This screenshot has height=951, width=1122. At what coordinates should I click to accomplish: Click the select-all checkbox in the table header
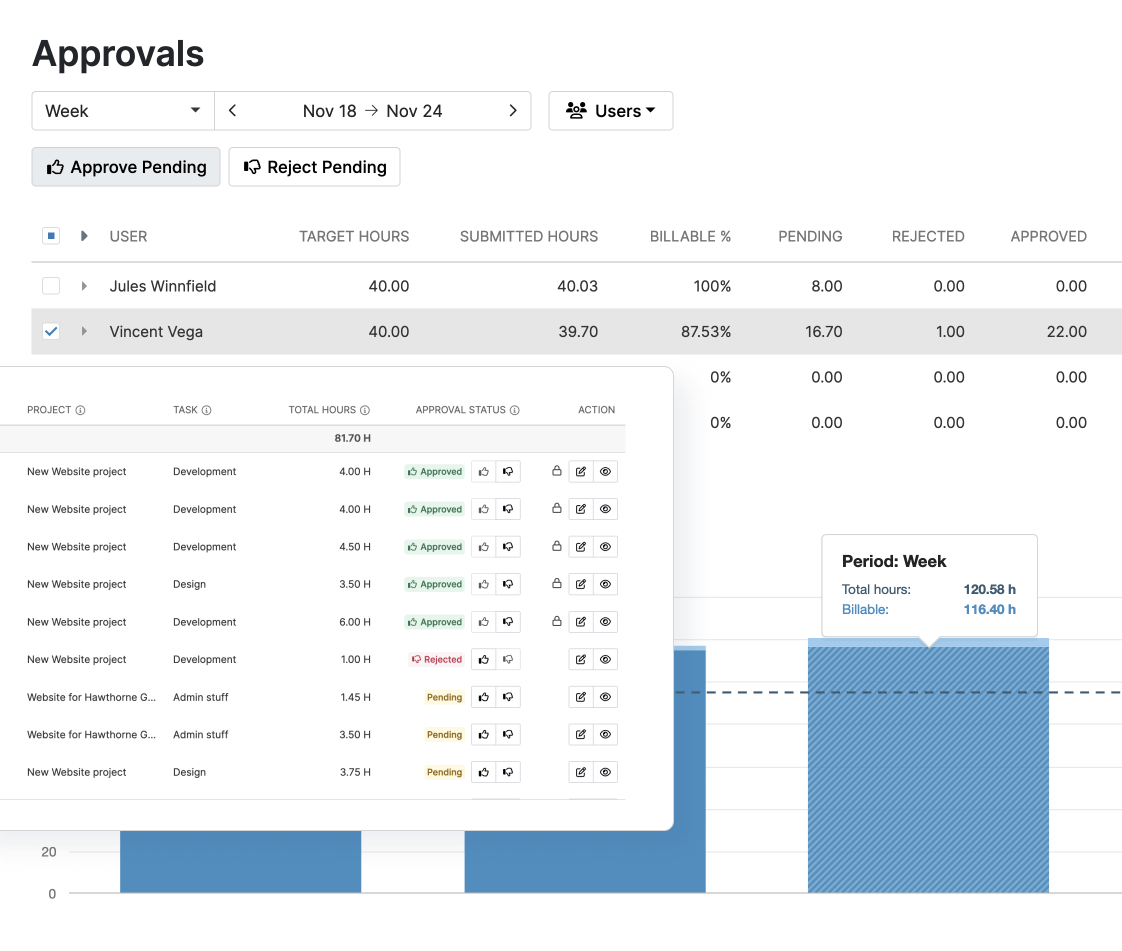click(x=51, y=235)
